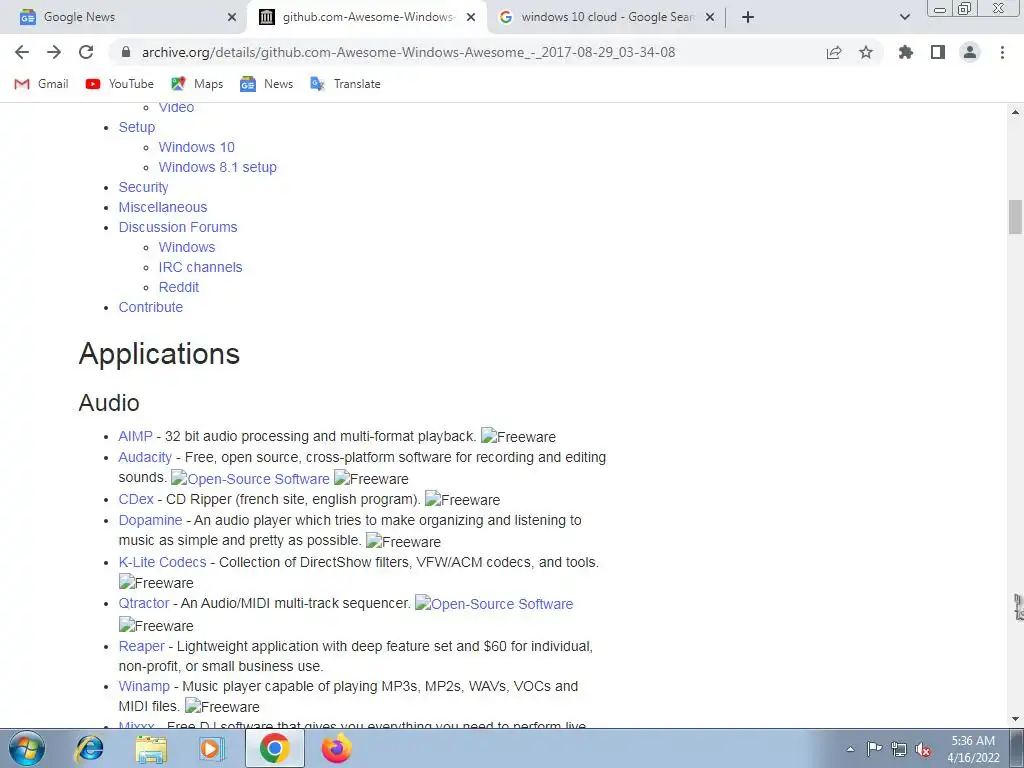The image size is (1024, 768).
Task: Toggle the Chrome side panel icon
Action: pyautogui.click(x=938, y=52)
